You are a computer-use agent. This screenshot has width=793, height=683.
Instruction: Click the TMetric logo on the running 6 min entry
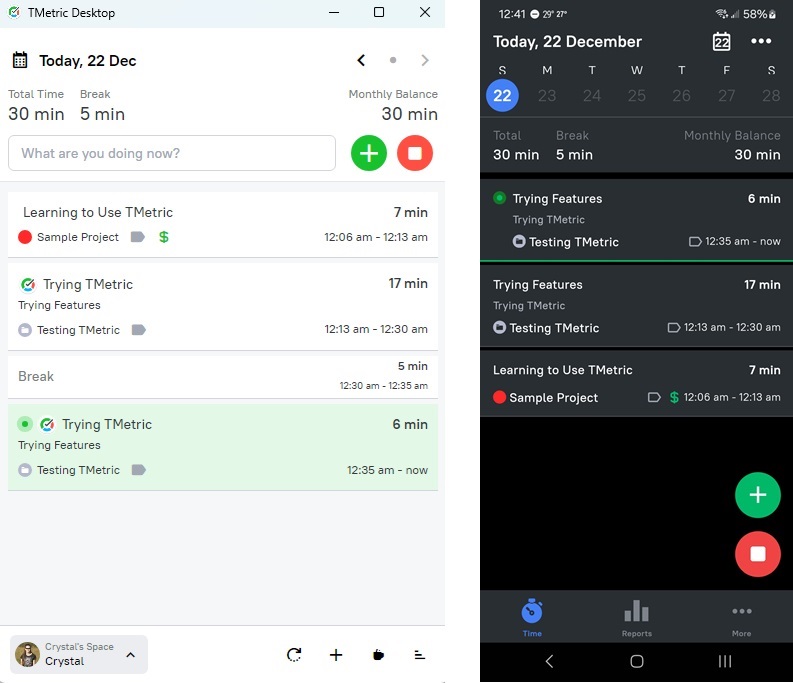(47, 424)
